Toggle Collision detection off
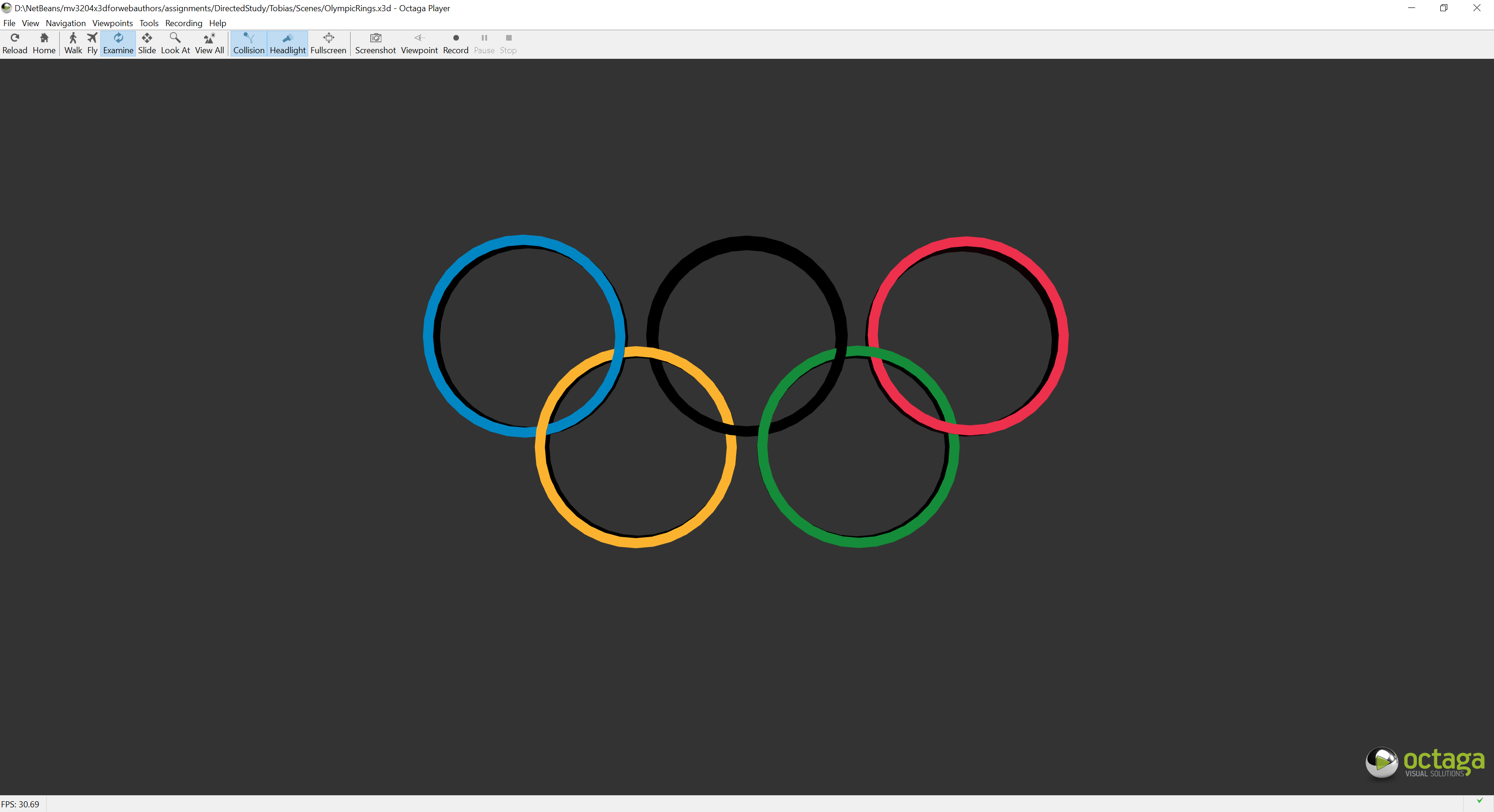Image resolution: width=1494 pixels, height=812 pixels. (x=249, y=43)
